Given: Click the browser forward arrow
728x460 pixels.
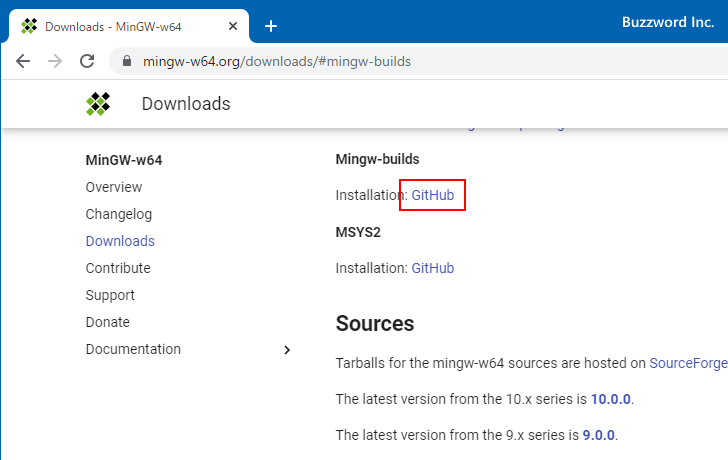Looking at the screenshot, I should (55, 61).
